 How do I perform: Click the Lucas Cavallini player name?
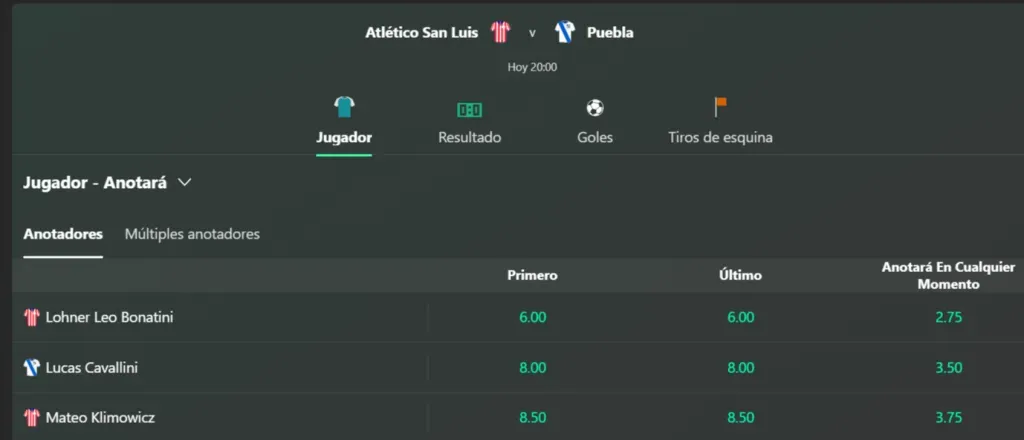coord(92,368)
